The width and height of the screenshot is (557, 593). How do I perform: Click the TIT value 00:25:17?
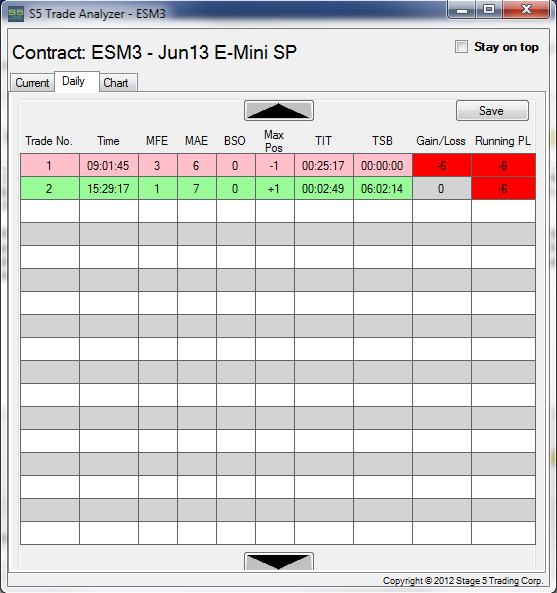point(324,165)
